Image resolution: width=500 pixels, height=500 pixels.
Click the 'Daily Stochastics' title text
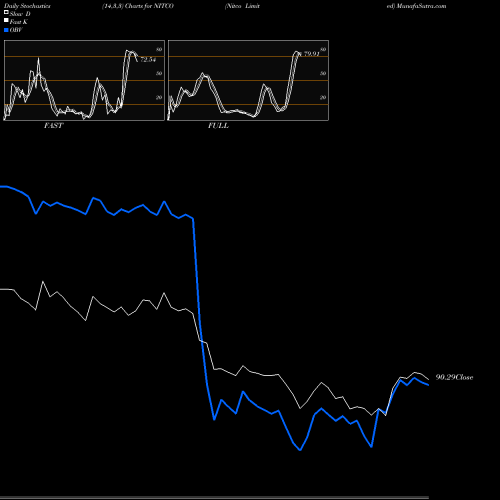click(x=27, y=6)
